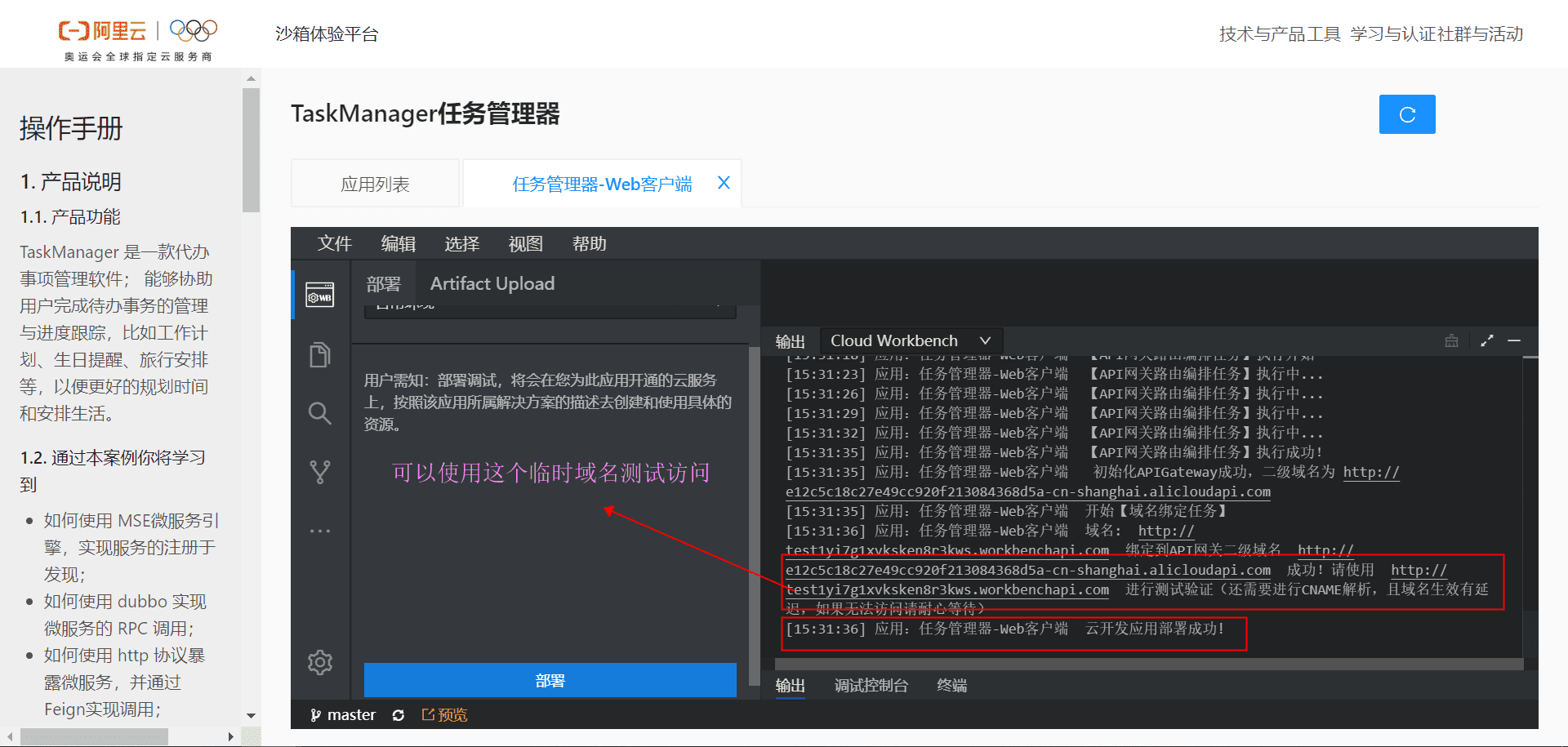Expand the output panel with diagonal arrows icon
The width and height of the screenshot is (1568, 747).
point(1486,340)
